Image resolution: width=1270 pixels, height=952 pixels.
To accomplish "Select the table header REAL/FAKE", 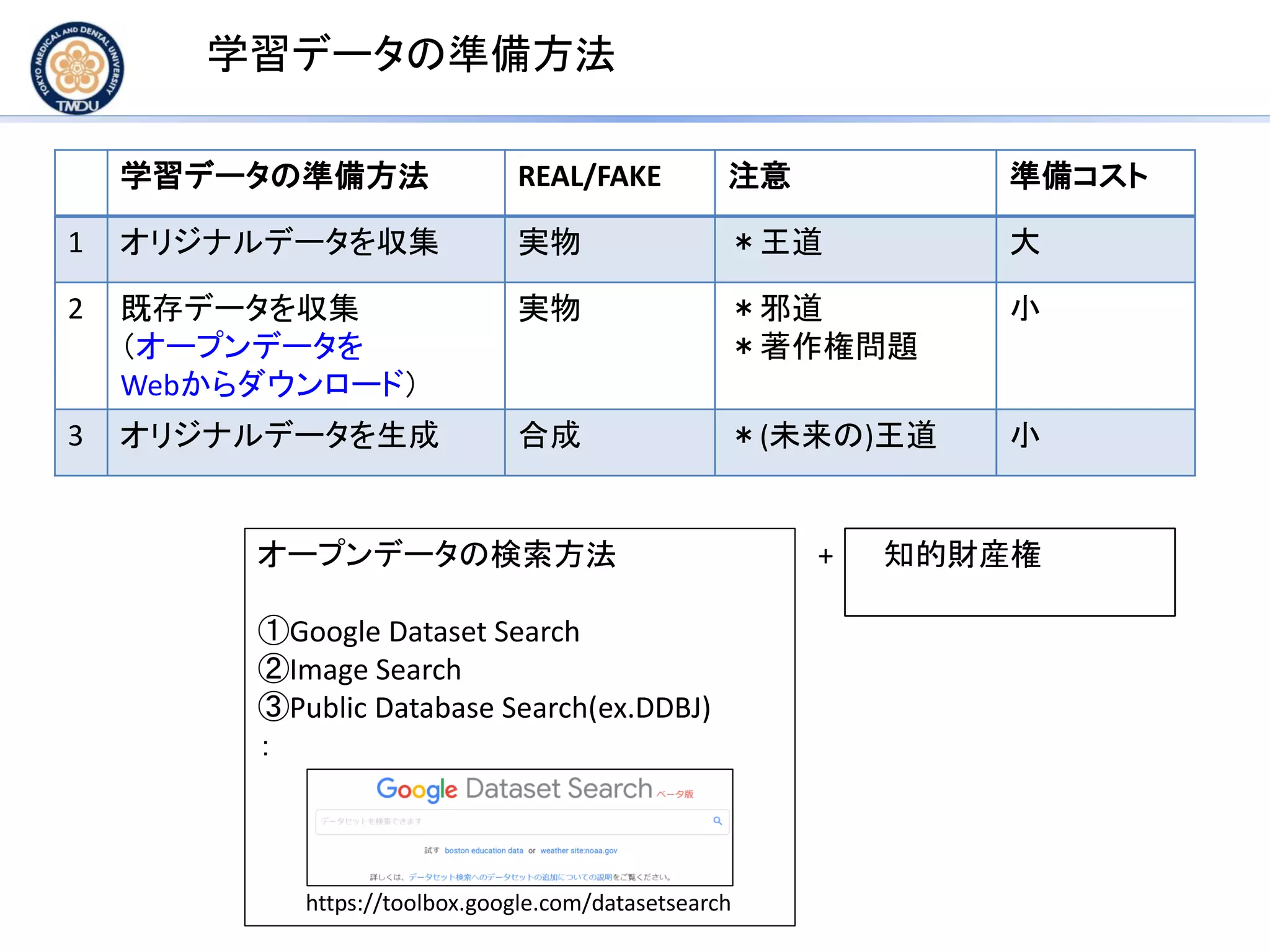I will pos(589,177).
